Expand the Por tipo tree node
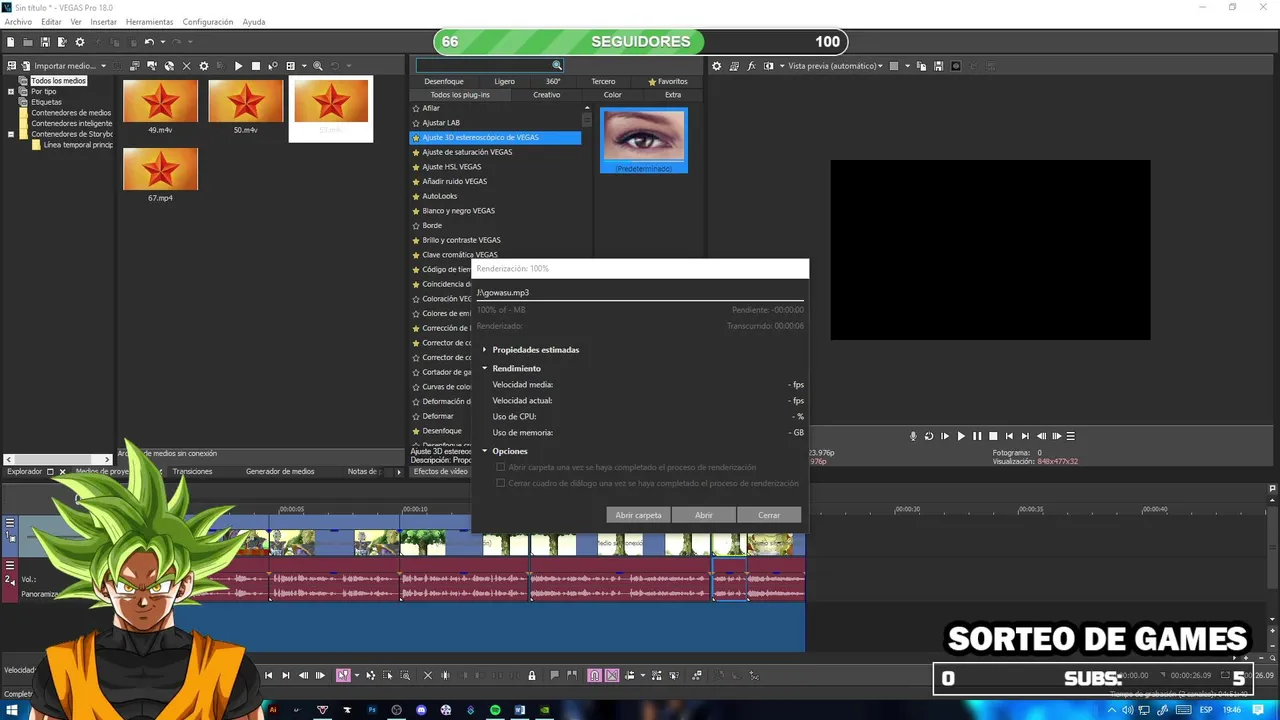The width and height of the screenshot is (1280, 720). pyautogui.click(x=11, y=91)
